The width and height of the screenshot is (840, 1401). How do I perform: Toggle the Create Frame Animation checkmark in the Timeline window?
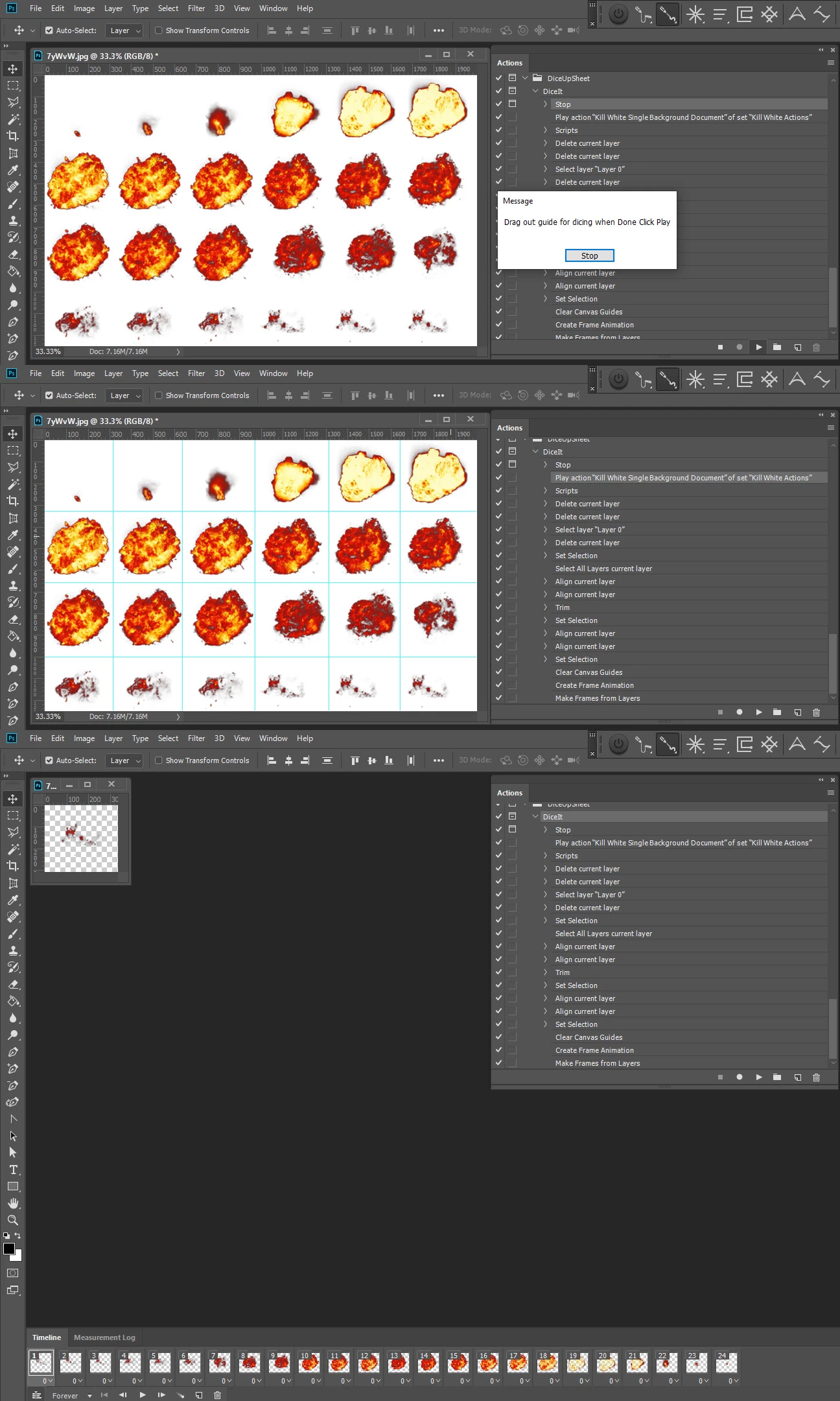pos(499,1050)
